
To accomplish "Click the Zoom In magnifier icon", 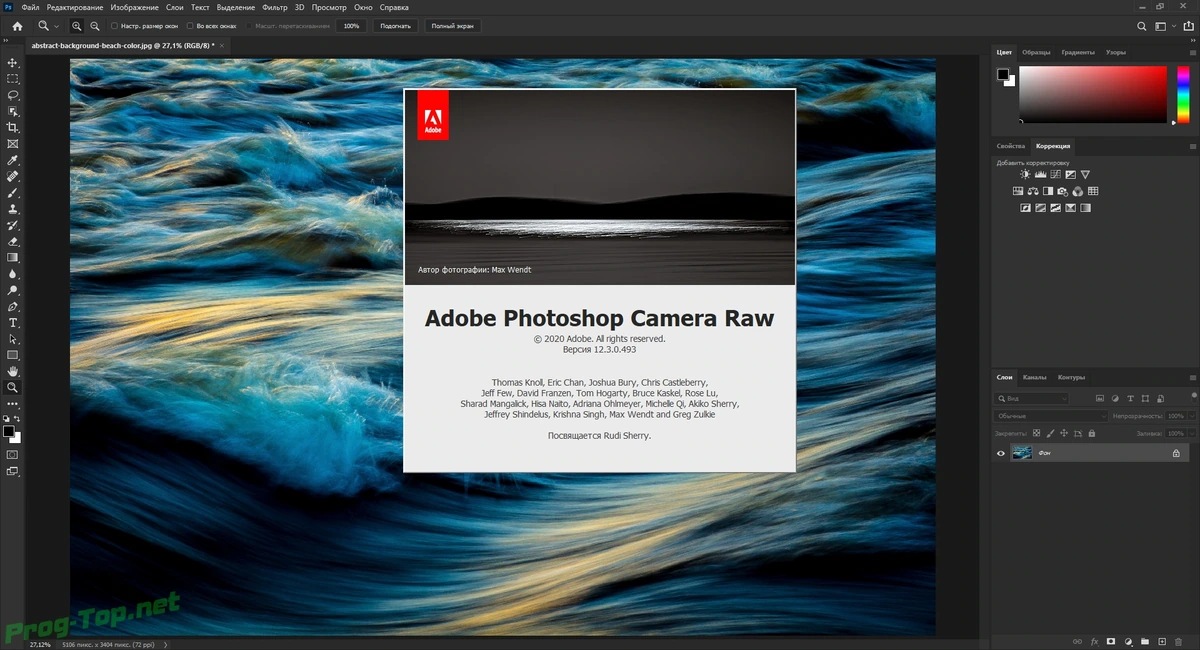I will point(77,26).
